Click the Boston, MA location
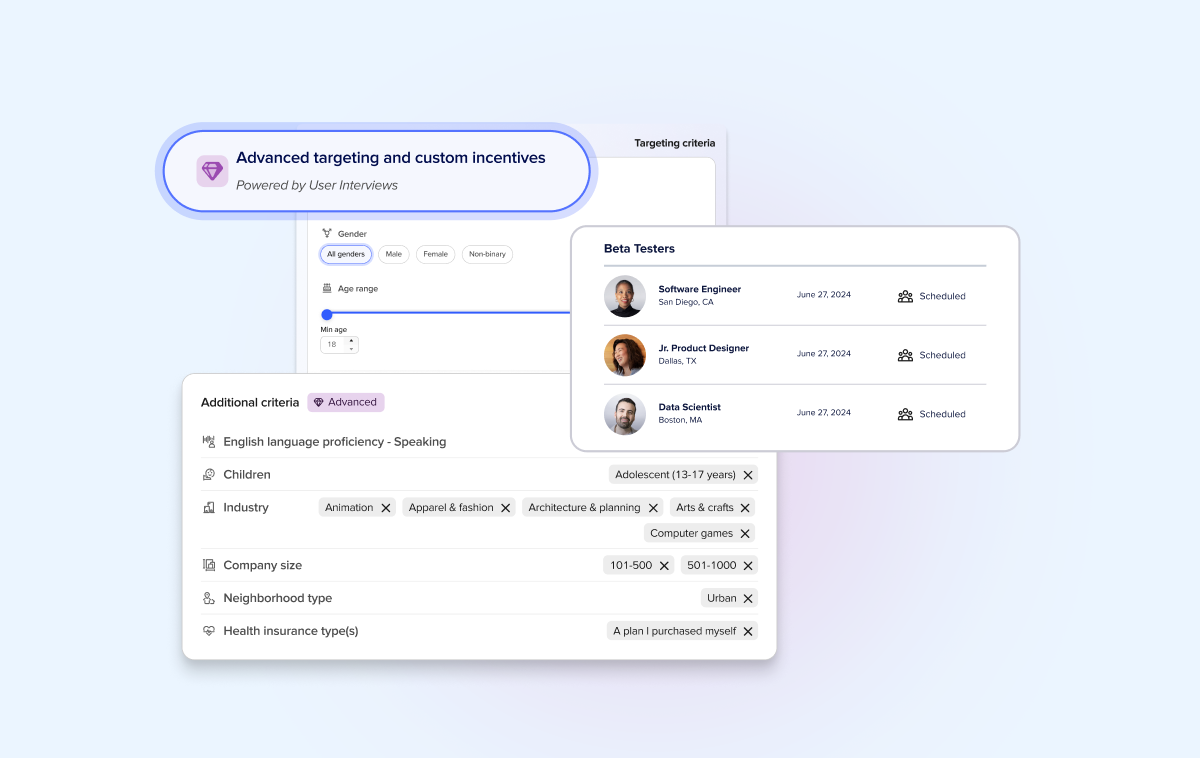The image size is (1200, 758). [680, 420]
